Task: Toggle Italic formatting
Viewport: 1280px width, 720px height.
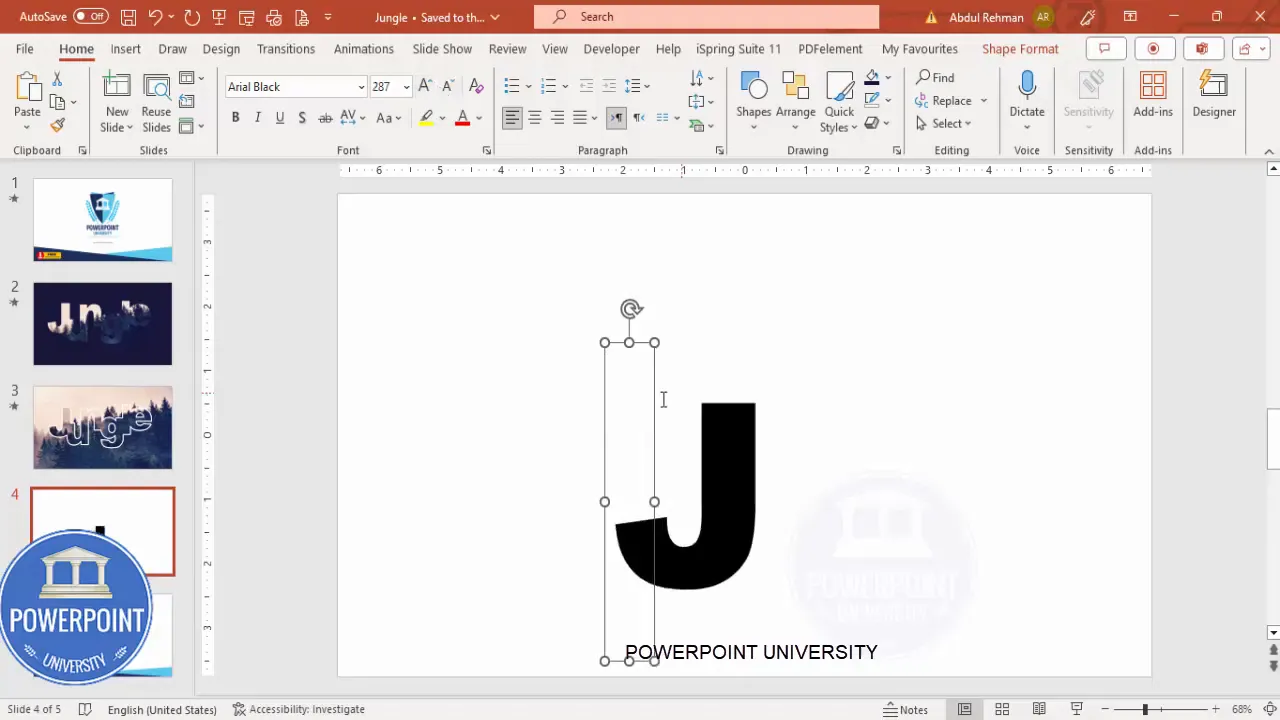Action: click(x=257, y=118)
